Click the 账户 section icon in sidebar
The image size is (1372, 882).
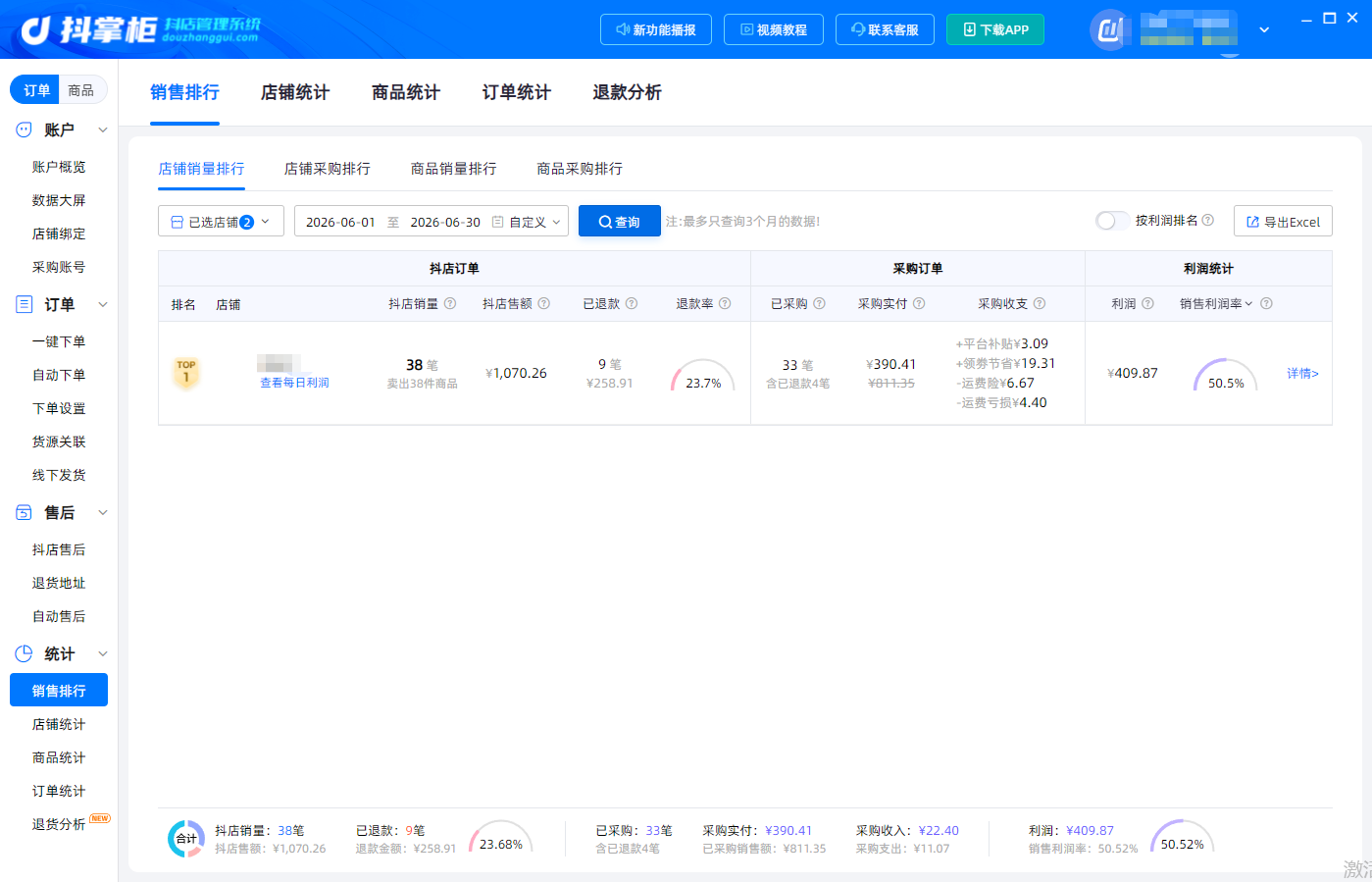[x=24, y=130]
